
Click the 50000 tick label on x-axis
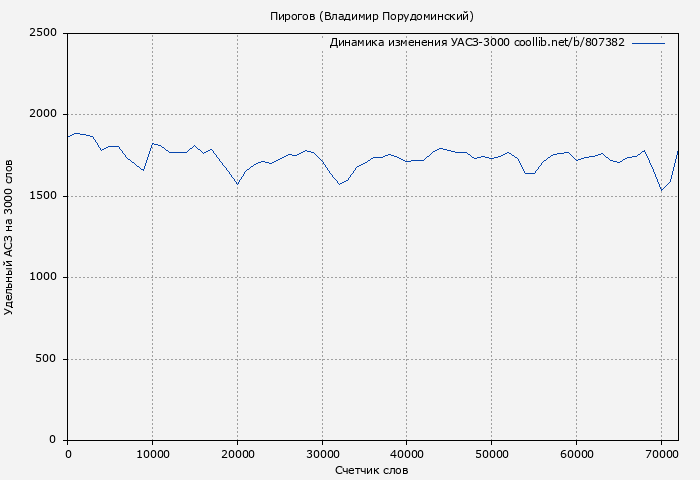click(492, 454)
